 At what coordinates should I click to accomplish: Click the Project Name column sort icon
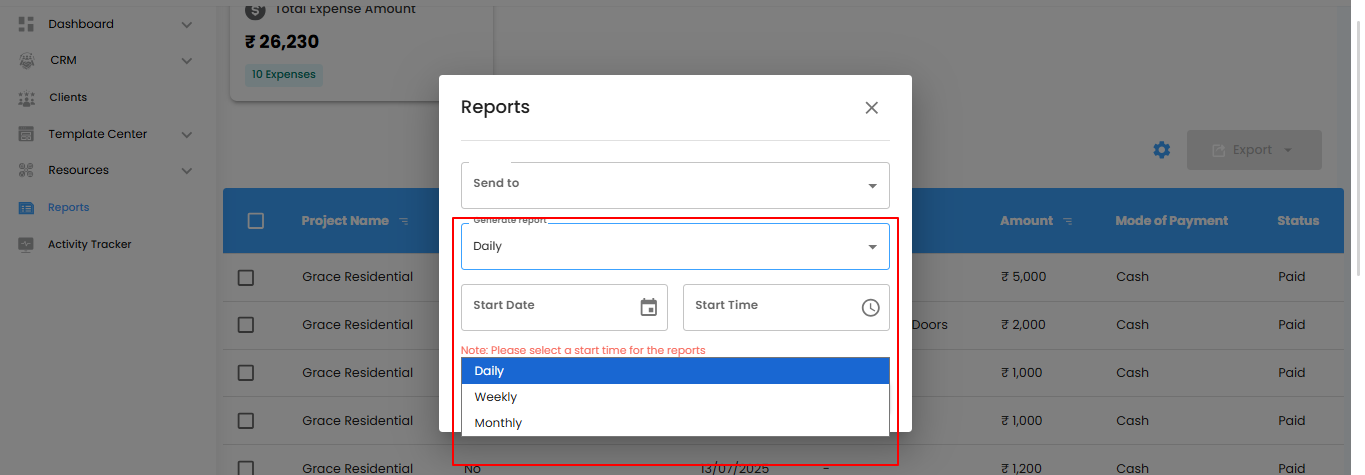click(403, 221)
